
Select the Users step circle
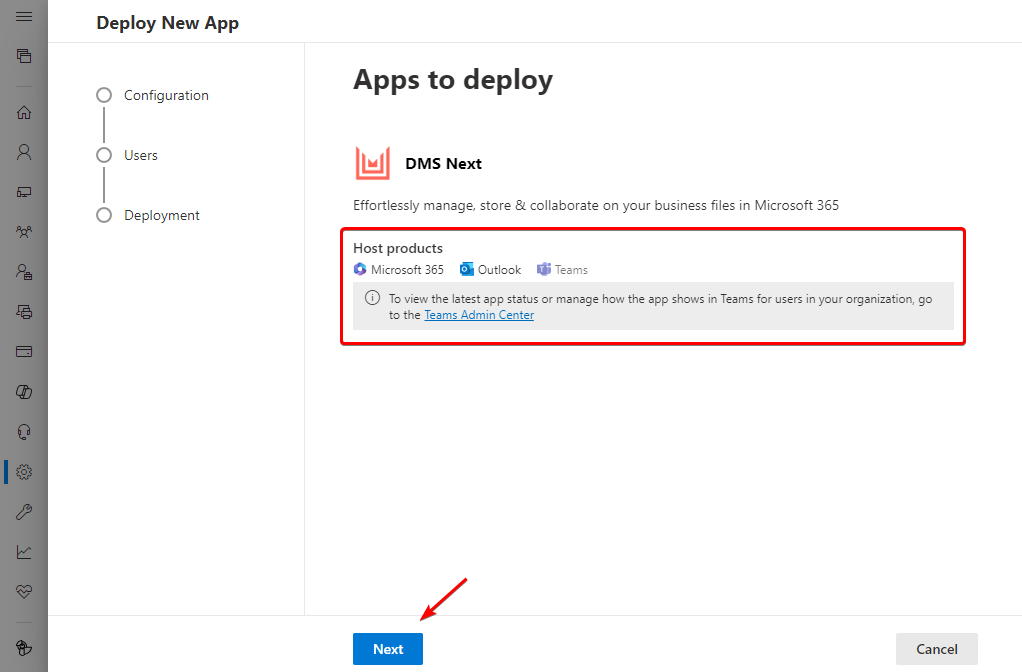[104, 154]
